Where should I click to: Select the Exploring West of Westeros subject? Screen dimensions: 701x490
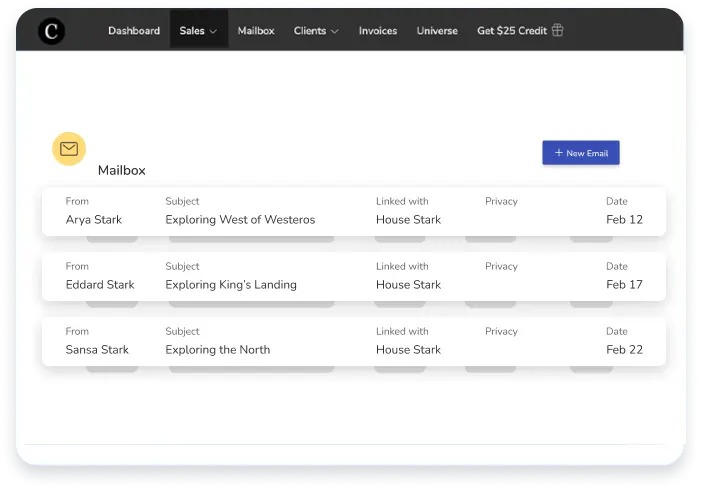pyautogui.click(x=240, y=220)
